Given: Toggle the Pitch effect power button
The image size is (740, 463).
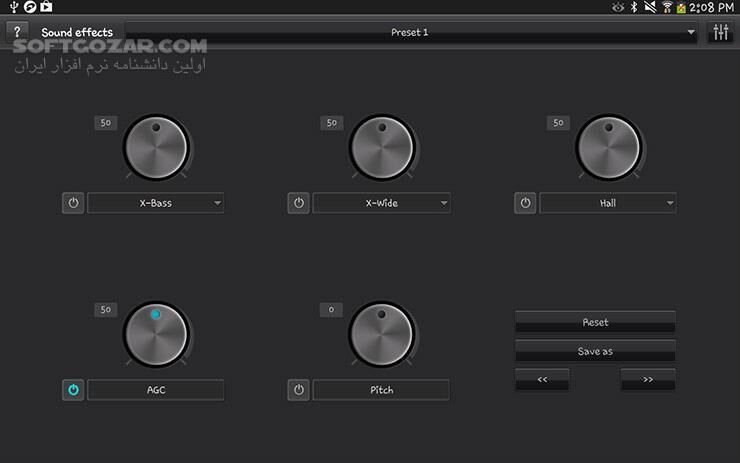Looking at the screenshot, I should click(298, 390).
